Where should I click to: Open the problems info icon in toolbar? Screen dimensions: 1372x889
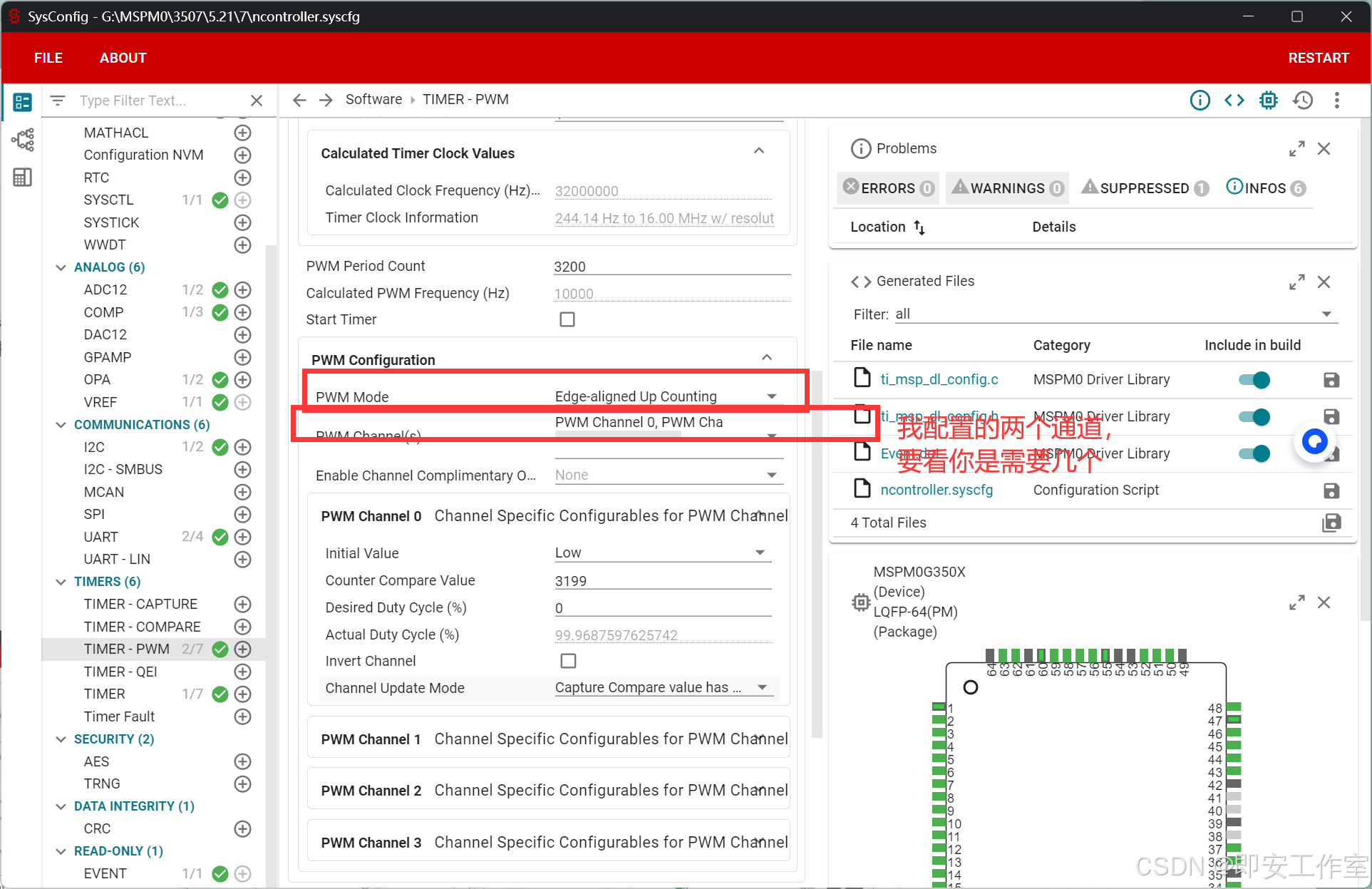click(x=1200, y=101)
